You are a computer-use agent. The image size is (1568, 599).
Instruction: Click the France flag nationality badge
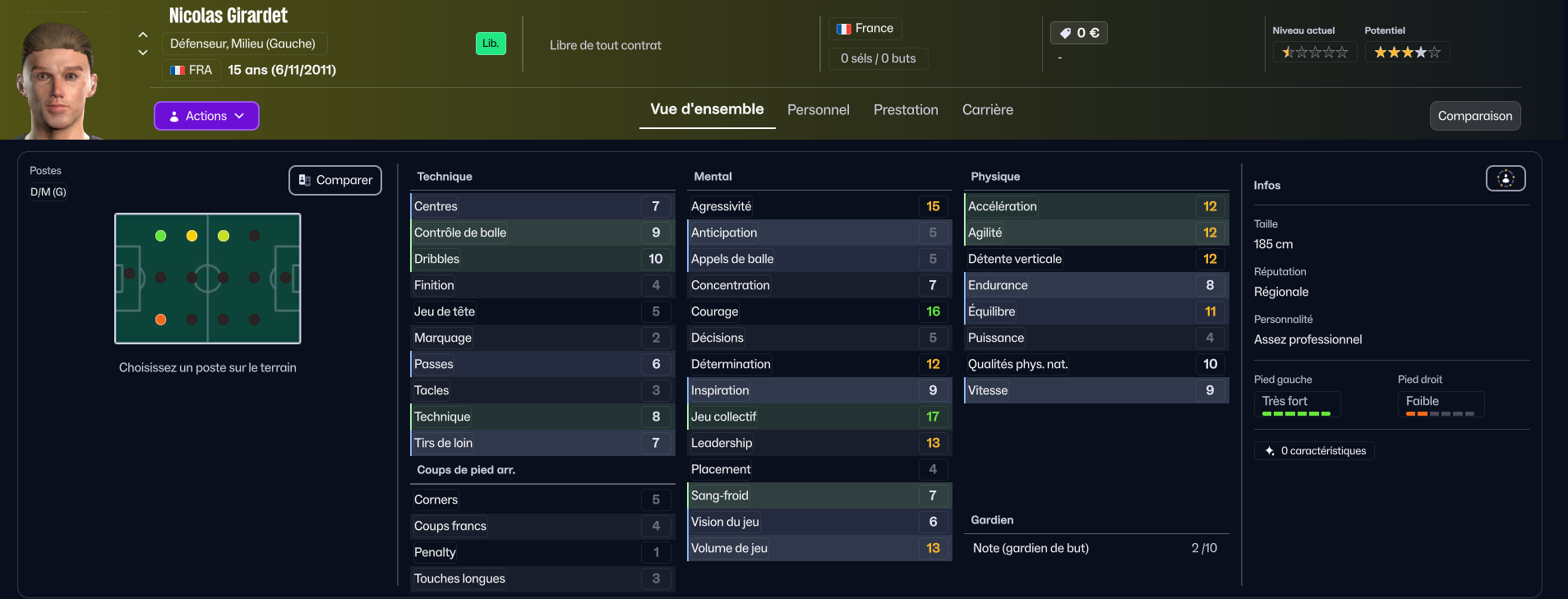865,29
